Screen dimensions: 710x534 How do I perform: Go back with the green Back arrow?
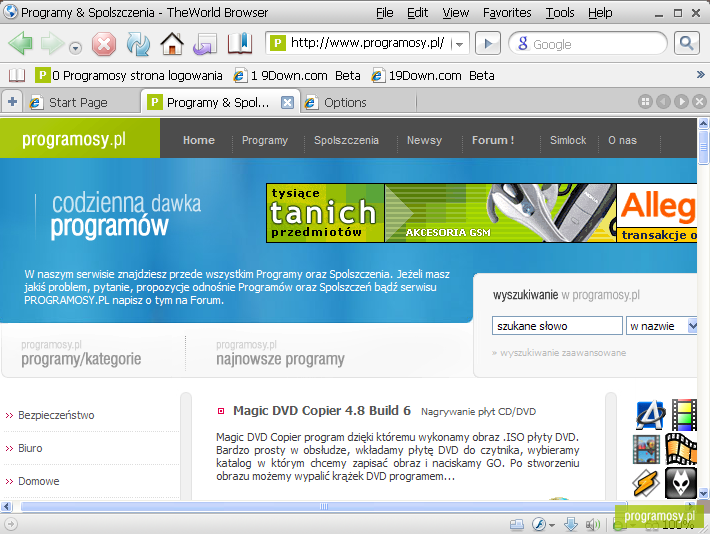(20, 44)
